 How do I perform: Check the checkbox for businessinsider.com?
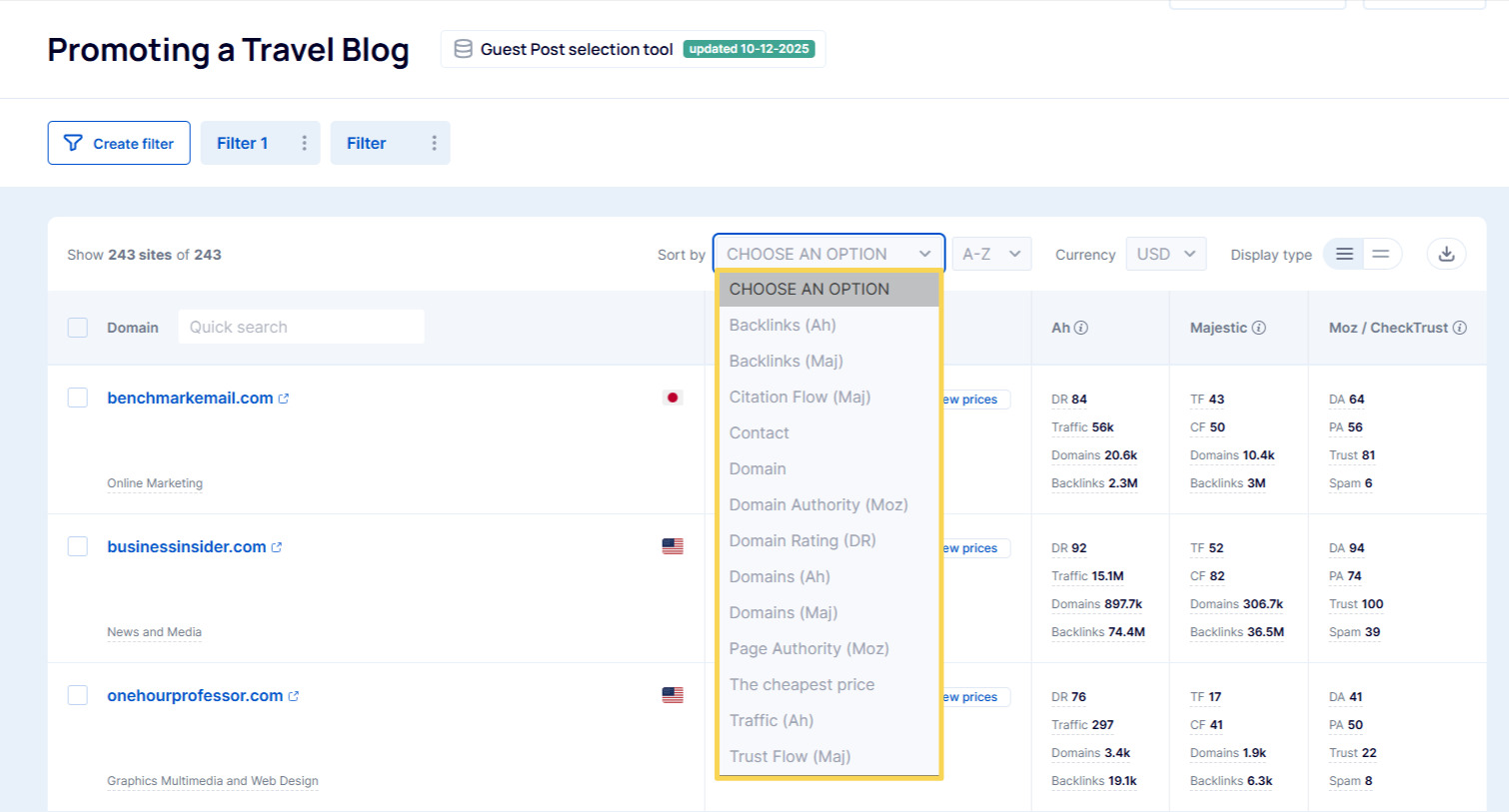[77, 546]
